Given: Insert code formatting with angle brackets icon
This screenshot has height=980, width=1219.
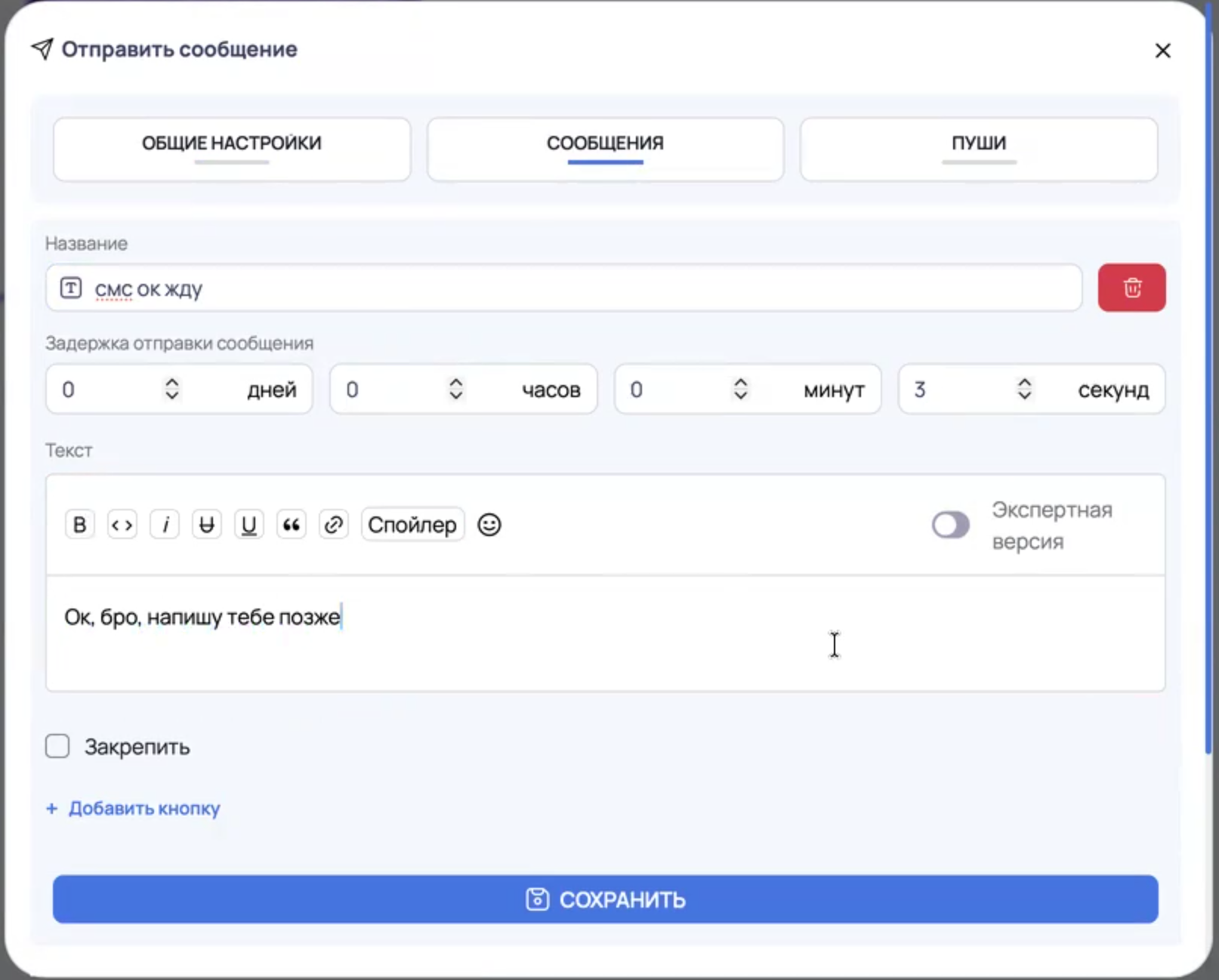Looking at the screenshot, I should (122, 525).
